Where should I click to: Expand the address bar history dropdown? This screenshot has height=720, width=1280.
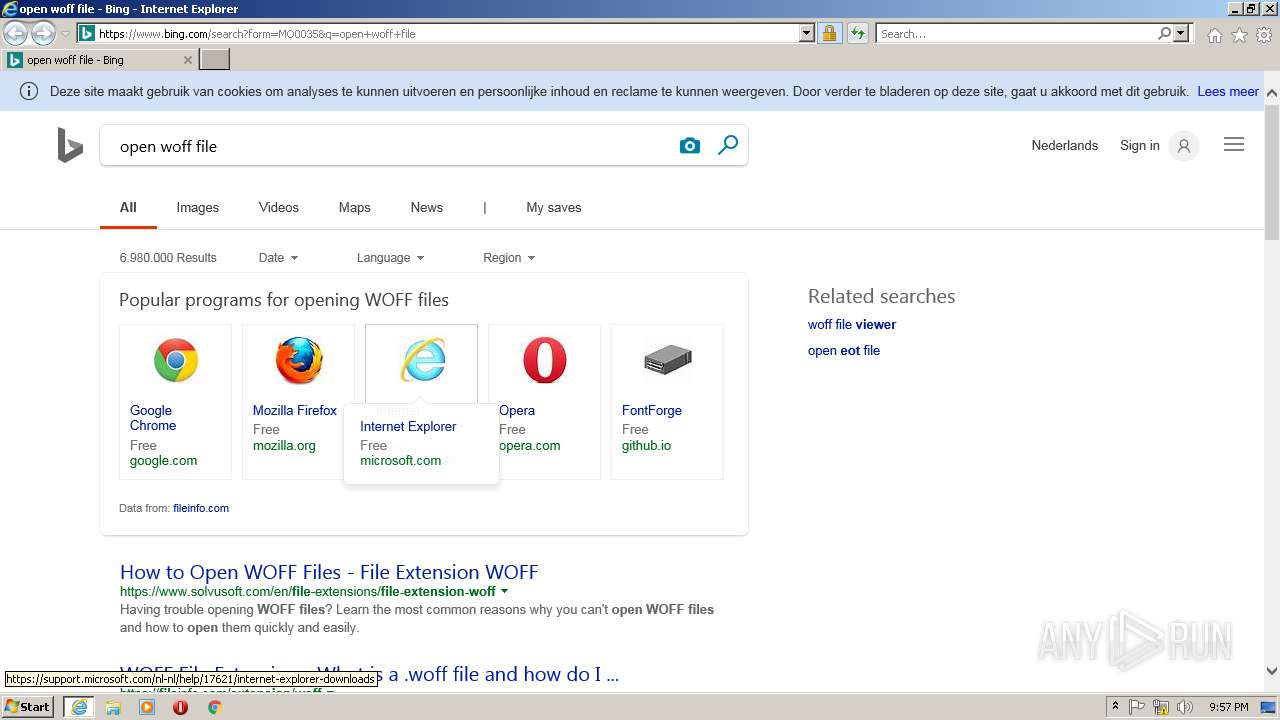click(807, 33)
